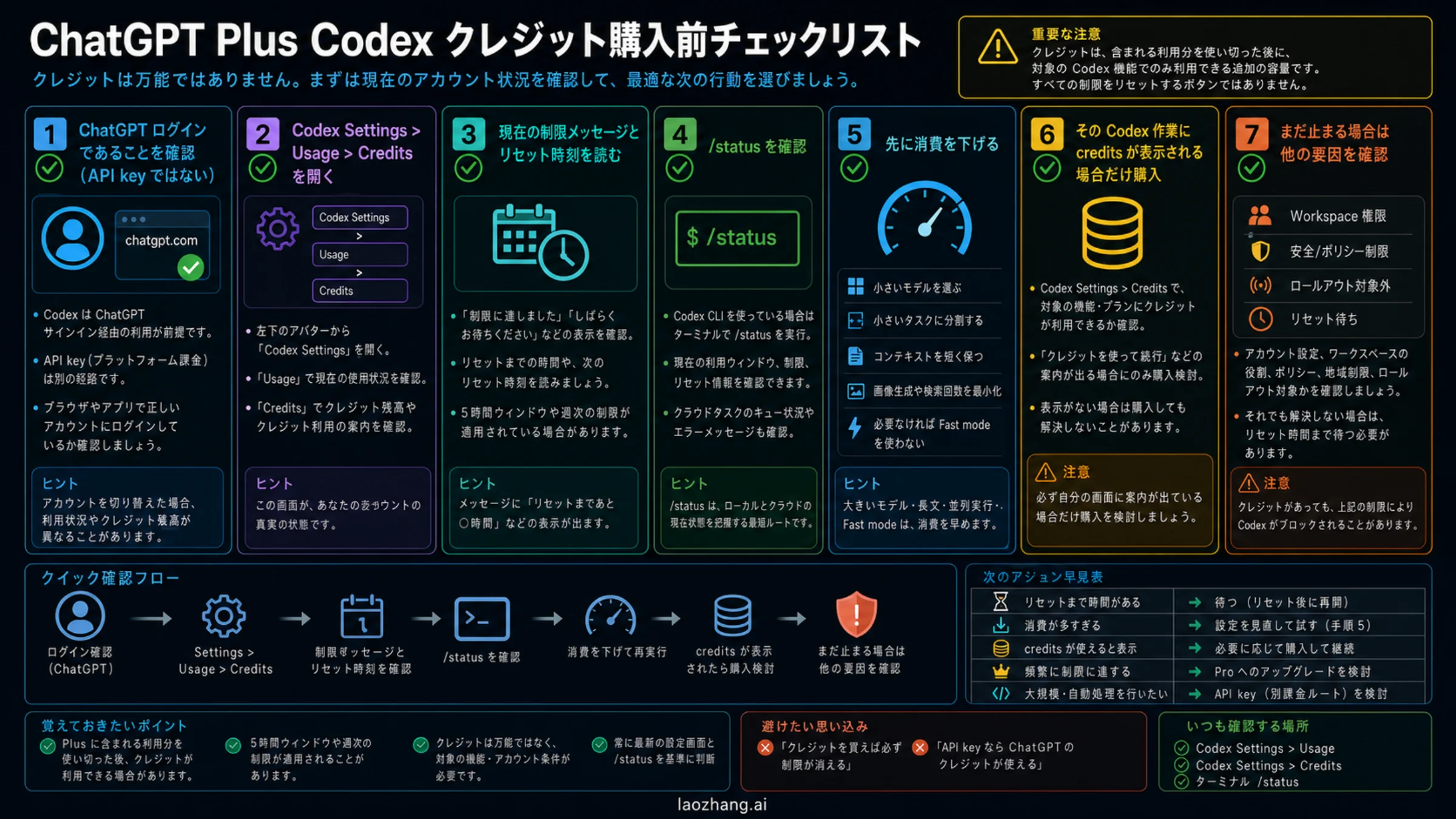Select the Usage box in the step 2 card
Image resolution: width=1456 pixels, height=819 pixels.
[x=360, y=254]
